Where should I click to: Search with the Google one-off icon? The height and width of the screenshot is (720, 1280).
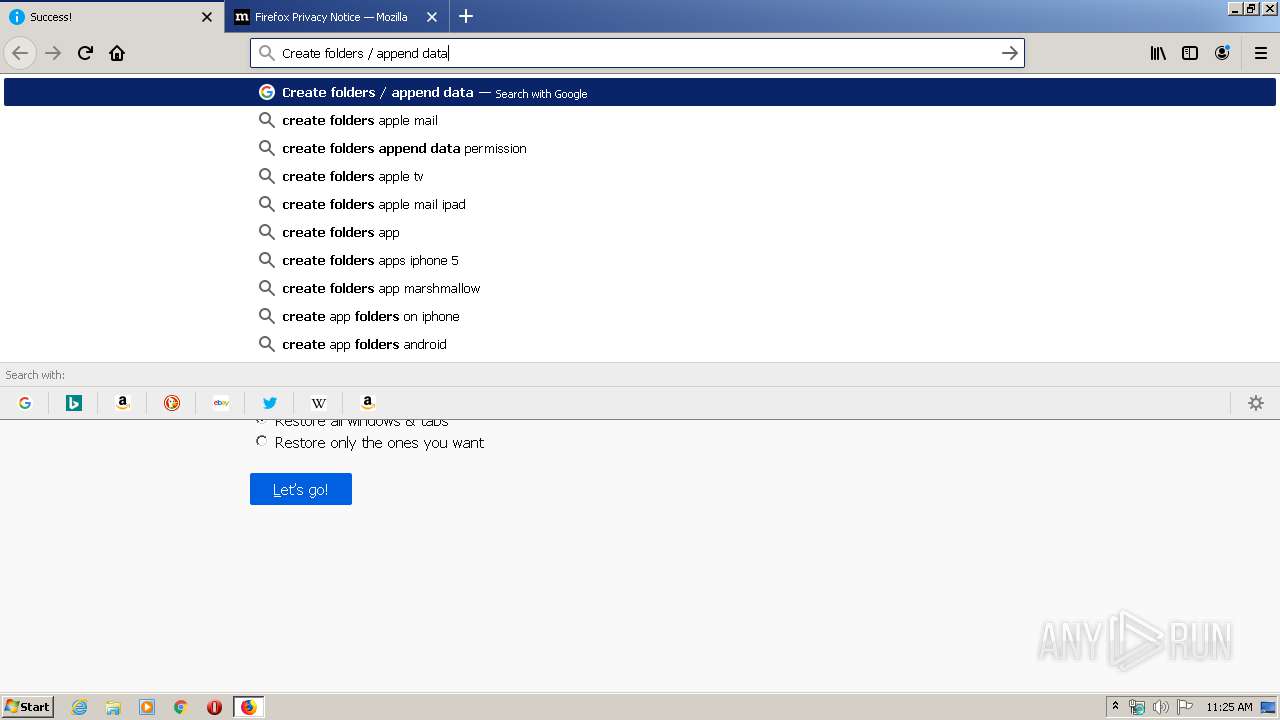[x=25, y=403]
